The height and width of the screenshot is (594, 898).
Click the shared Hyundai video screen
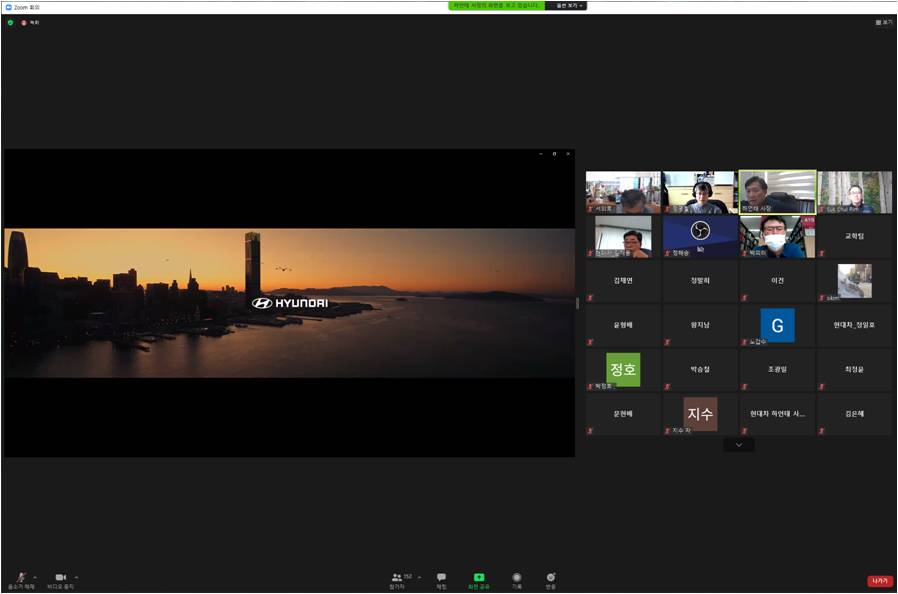(289, 303)
